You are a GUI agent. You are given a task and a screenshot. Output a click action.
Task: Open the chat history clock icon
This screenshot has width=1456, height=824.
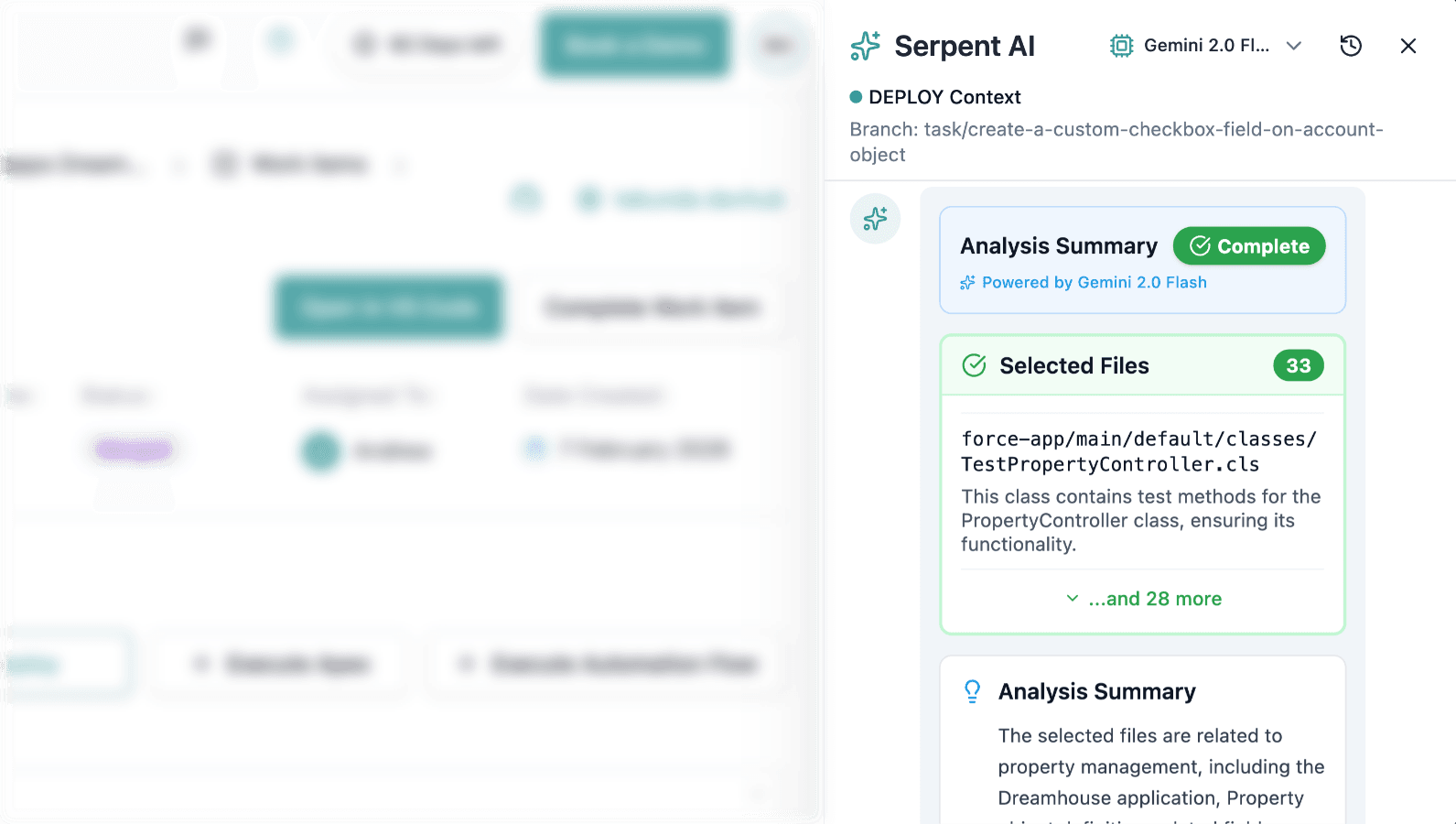[1351, 46]
